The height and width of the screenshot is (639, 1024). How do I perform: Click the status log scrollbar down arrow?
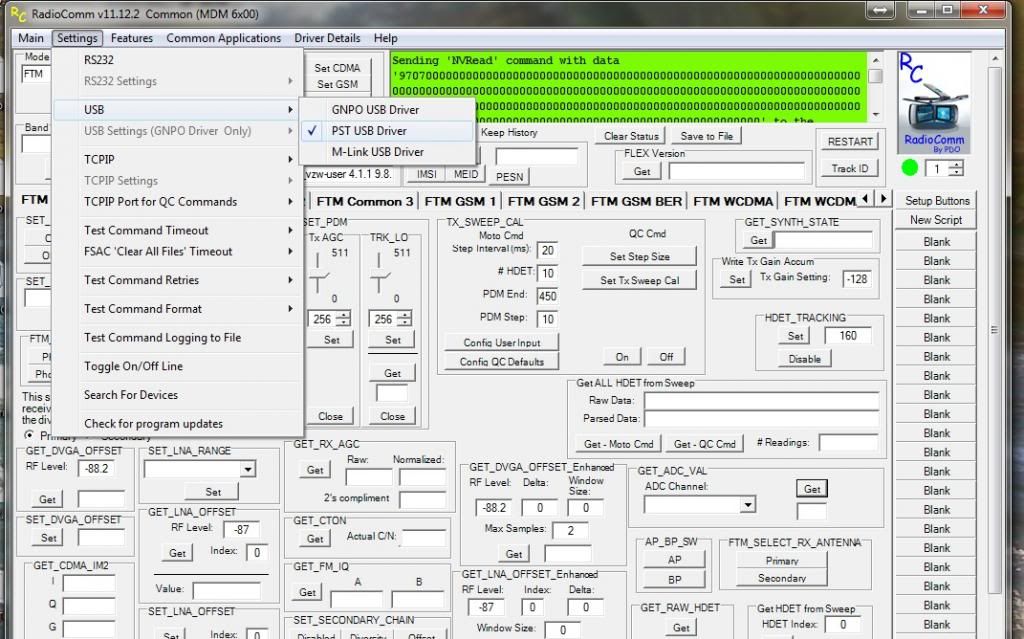[876, 115]
